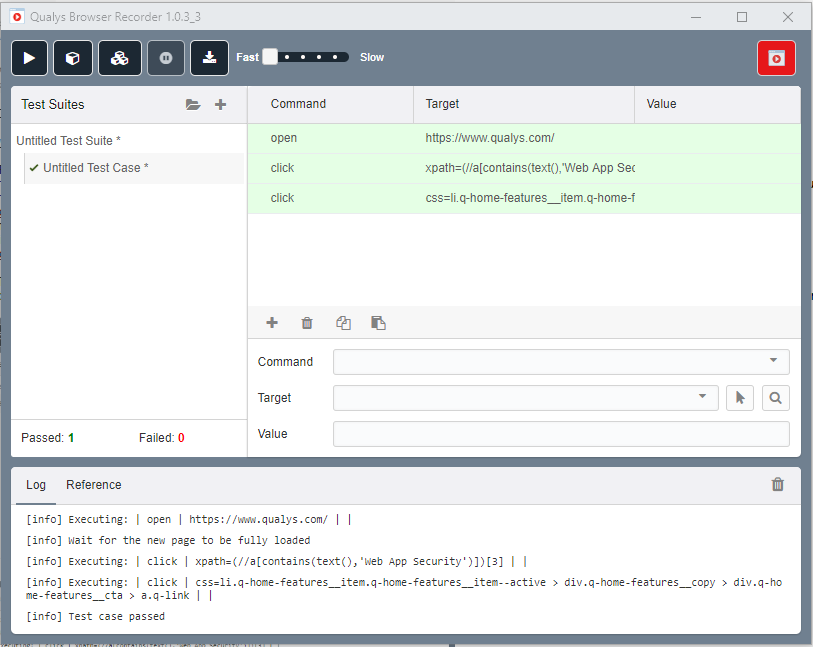Open the Command dropdown

coord(772,361)
